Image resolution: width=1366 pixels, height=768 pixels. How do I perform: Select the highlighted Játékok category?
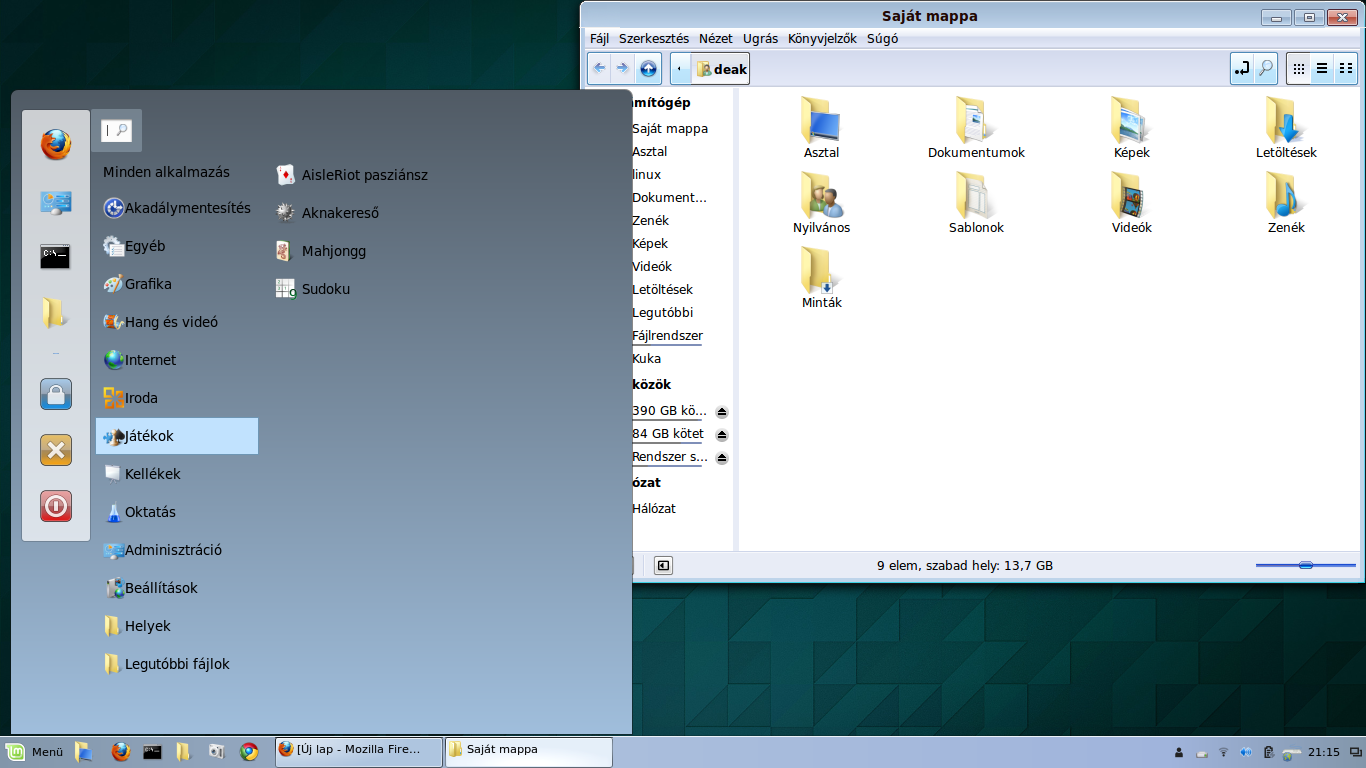tap(177, 436)
